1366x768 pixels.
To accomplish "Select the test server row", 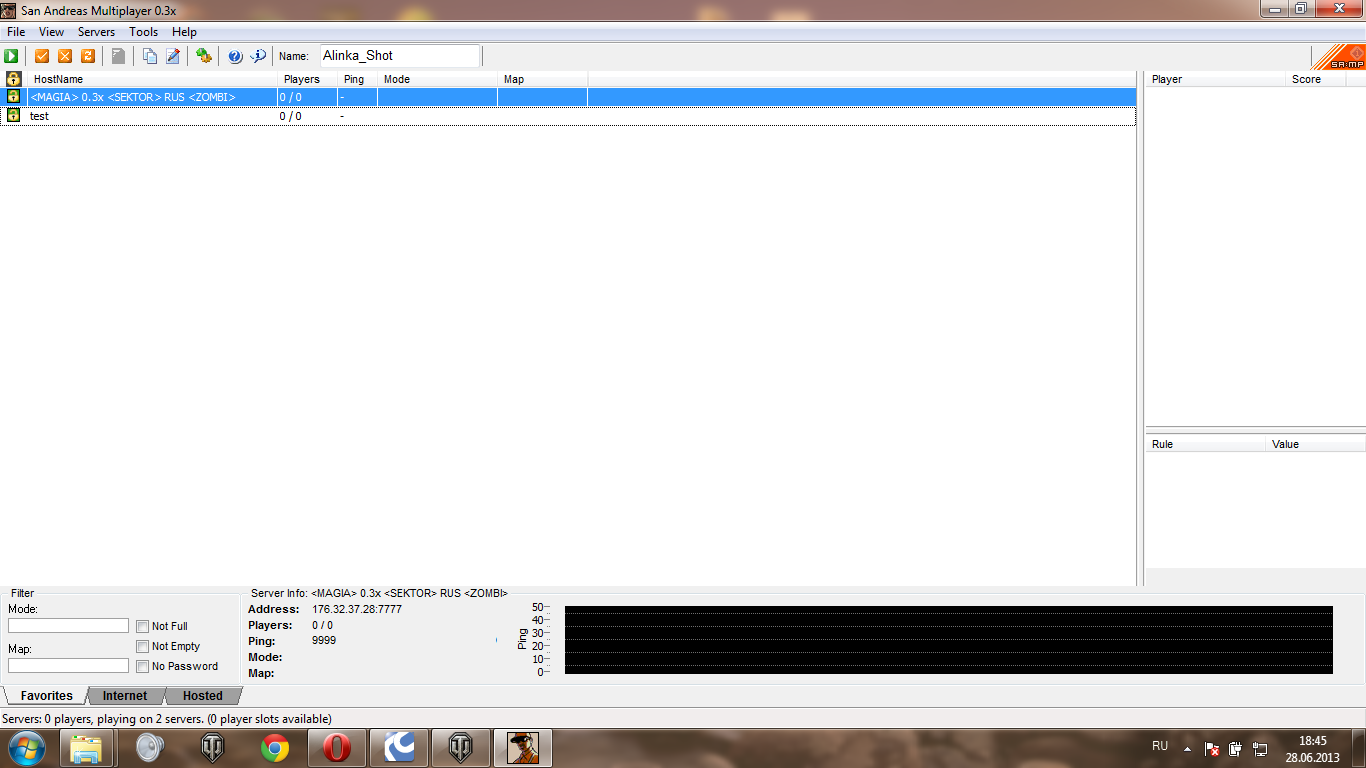I will click(x=568, y=116).
